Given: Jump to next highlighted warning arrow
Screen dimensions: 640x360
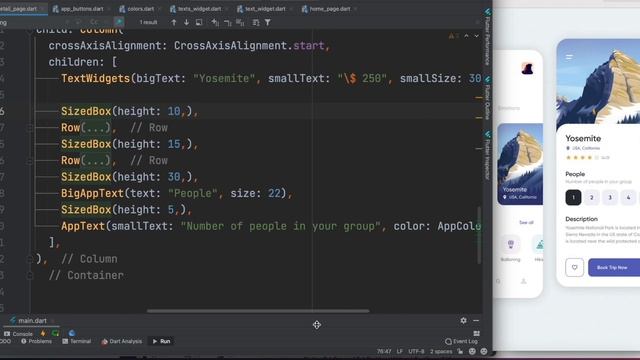Looking at the screenshot, I should (476, 36).
